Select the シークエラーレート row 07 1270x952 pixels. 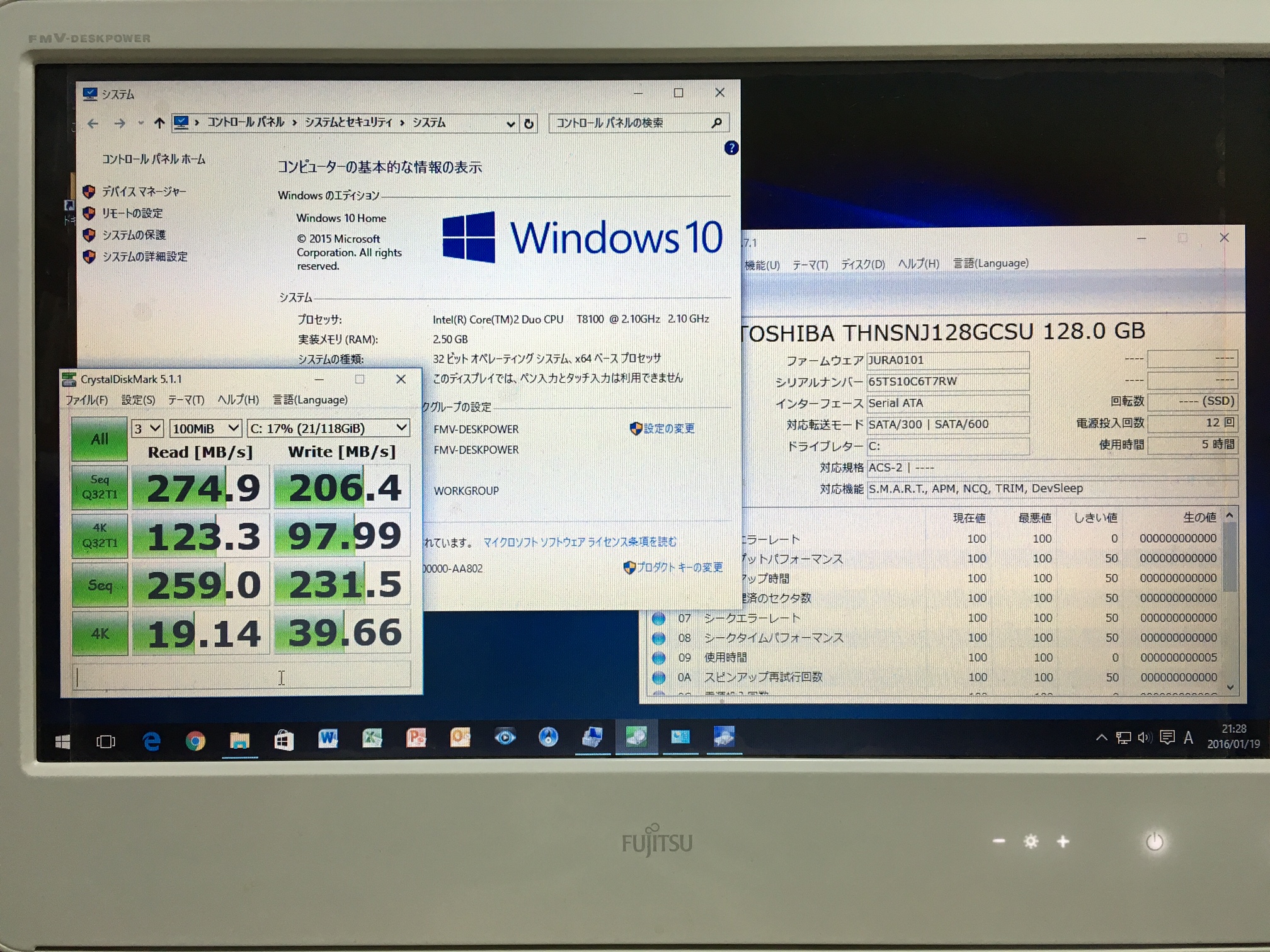[x=934, y=618]
